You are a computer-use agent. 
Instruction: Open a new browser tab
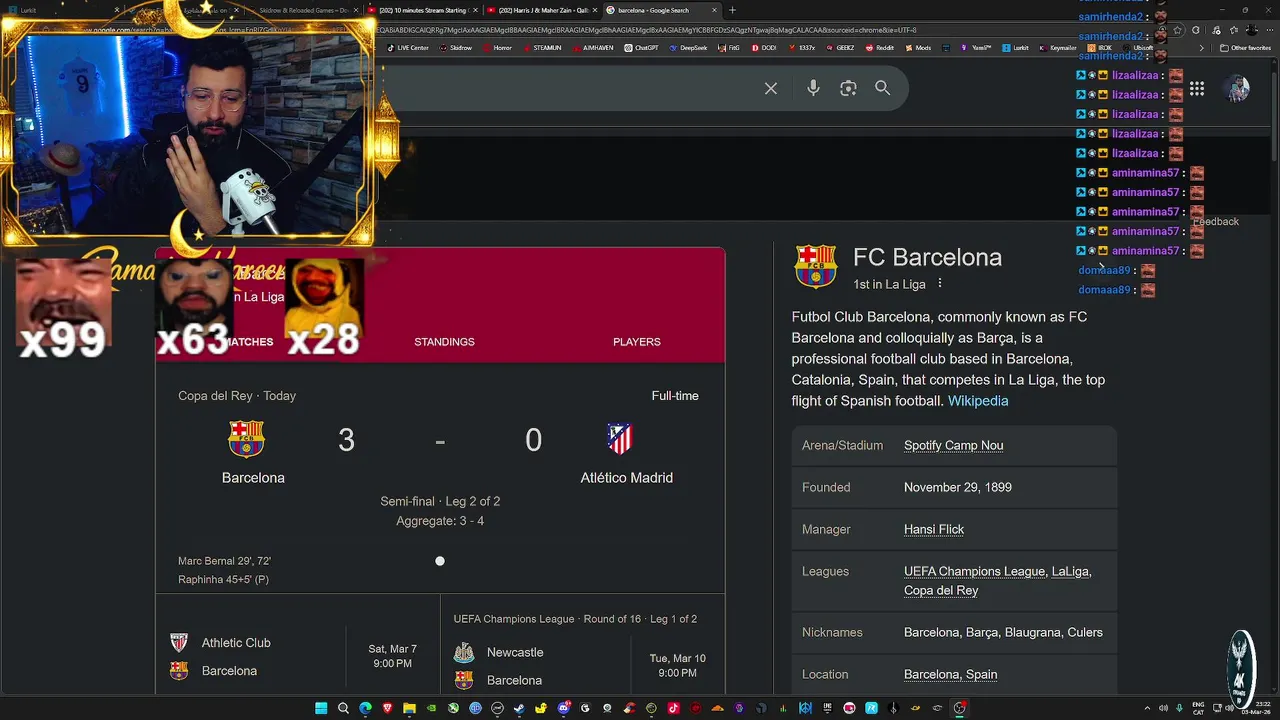coord(732,10)
